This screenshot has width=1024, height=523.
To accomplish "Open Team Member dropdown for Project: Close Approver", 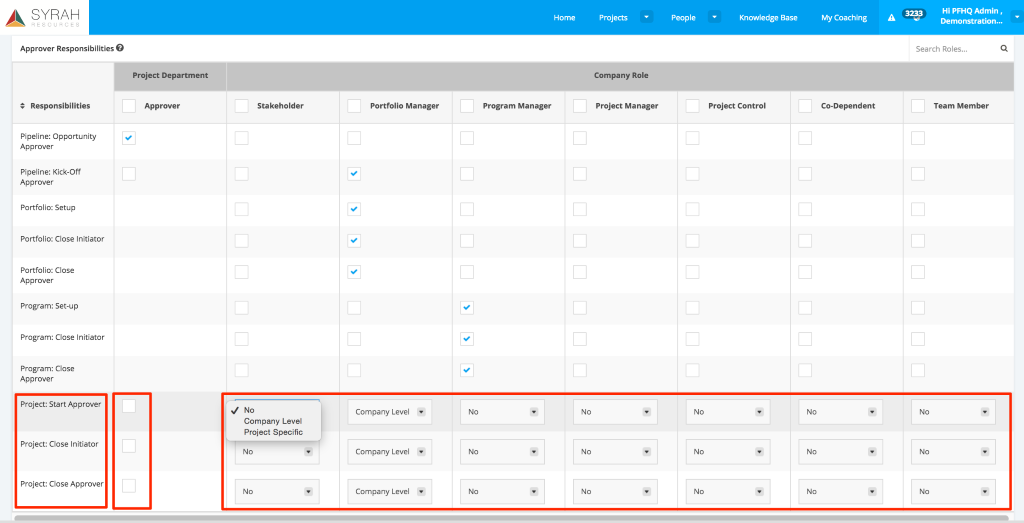I will click(x=953, y=492).
